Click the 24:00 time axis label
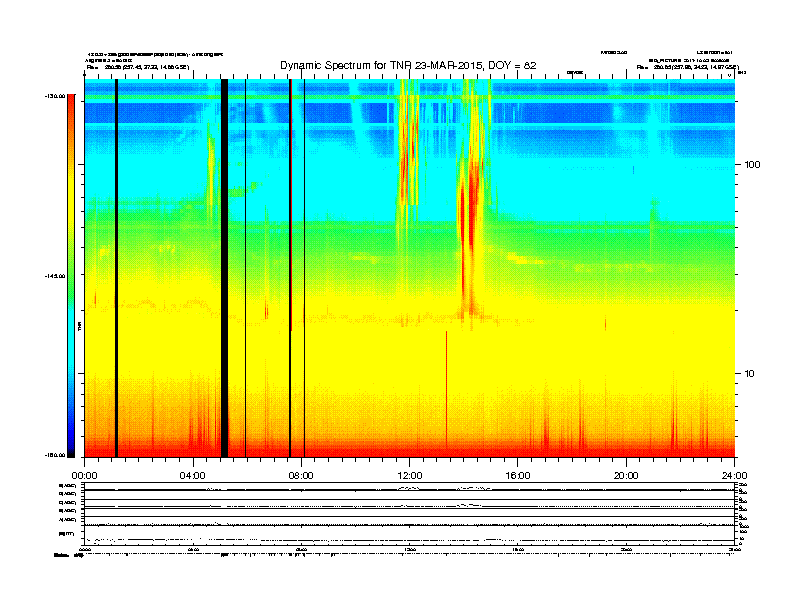 click(734, 476)
